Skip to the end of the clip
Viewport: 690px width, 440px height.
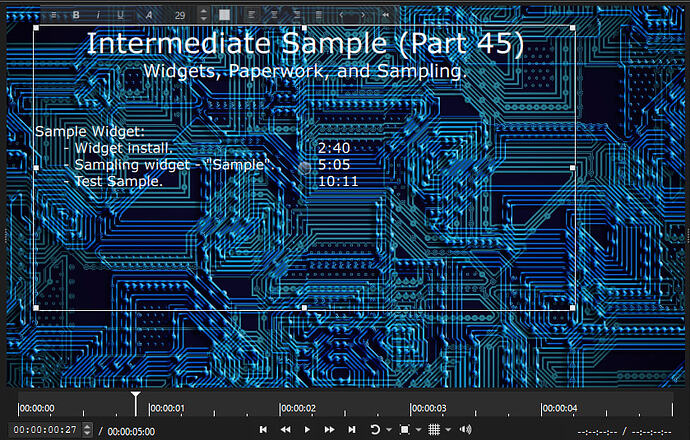tap(352, 429)
